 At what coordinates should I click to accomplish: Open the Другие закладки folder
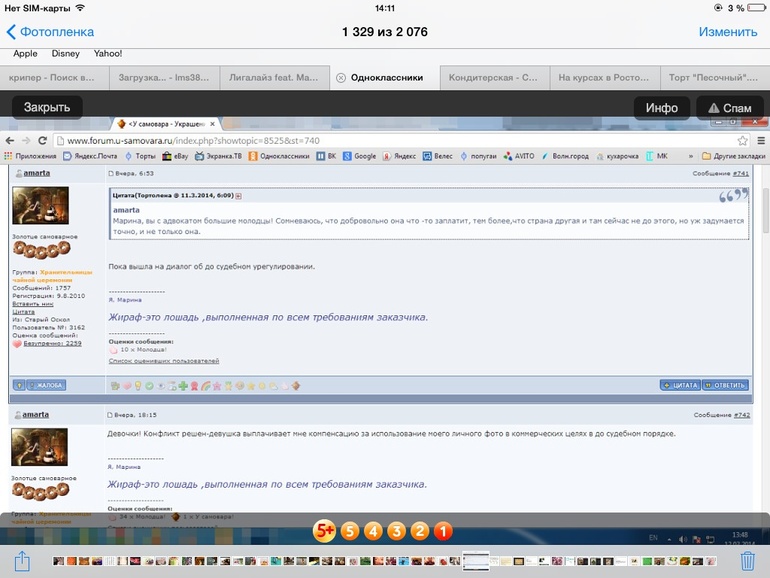[734, 156]
